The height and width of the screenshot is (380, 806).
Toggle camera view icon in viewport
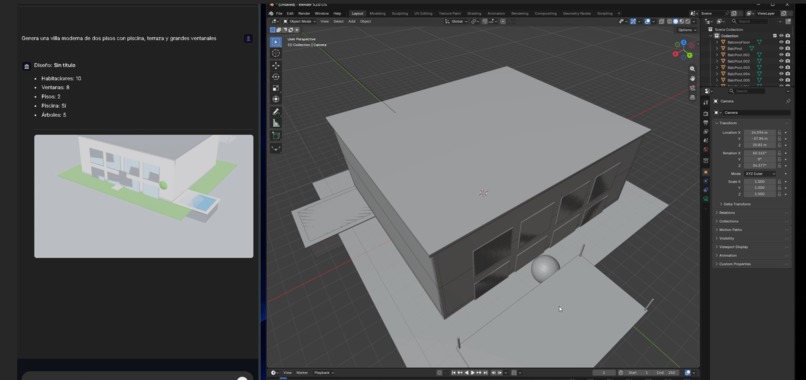(692, 88)
